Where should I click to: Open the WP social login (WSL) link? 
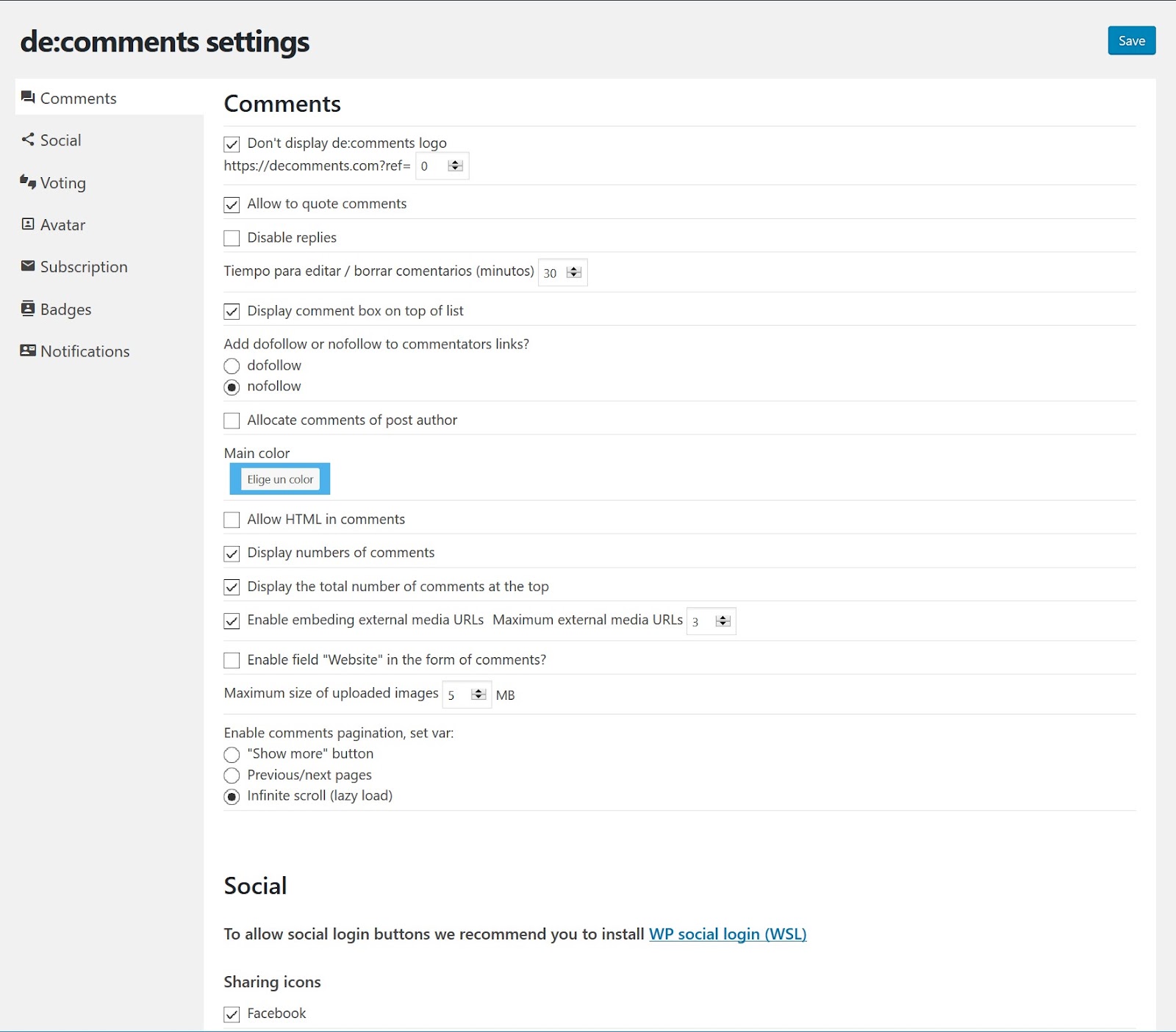tap(728, 934)
